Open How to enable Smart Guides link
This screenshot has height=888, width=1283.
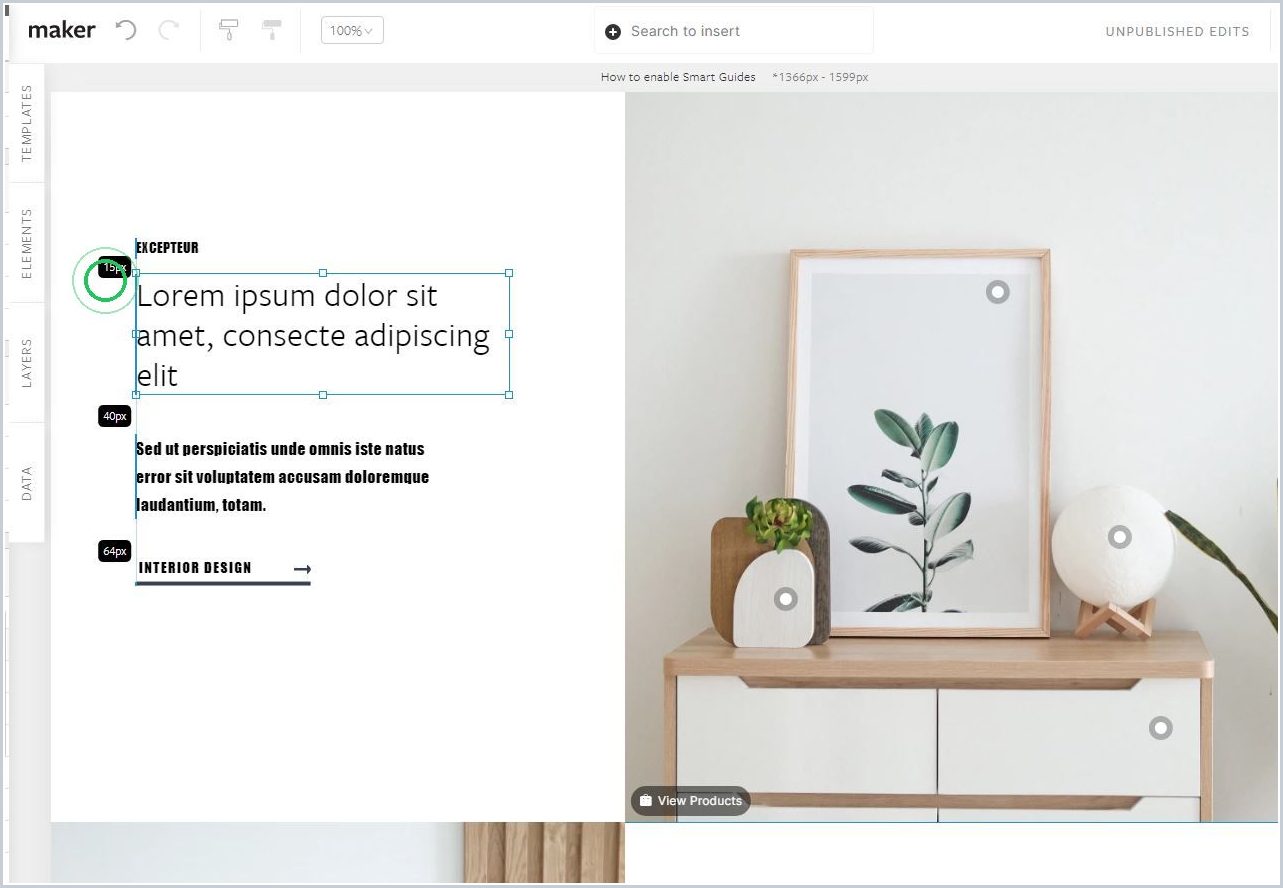tap(678, 77)
